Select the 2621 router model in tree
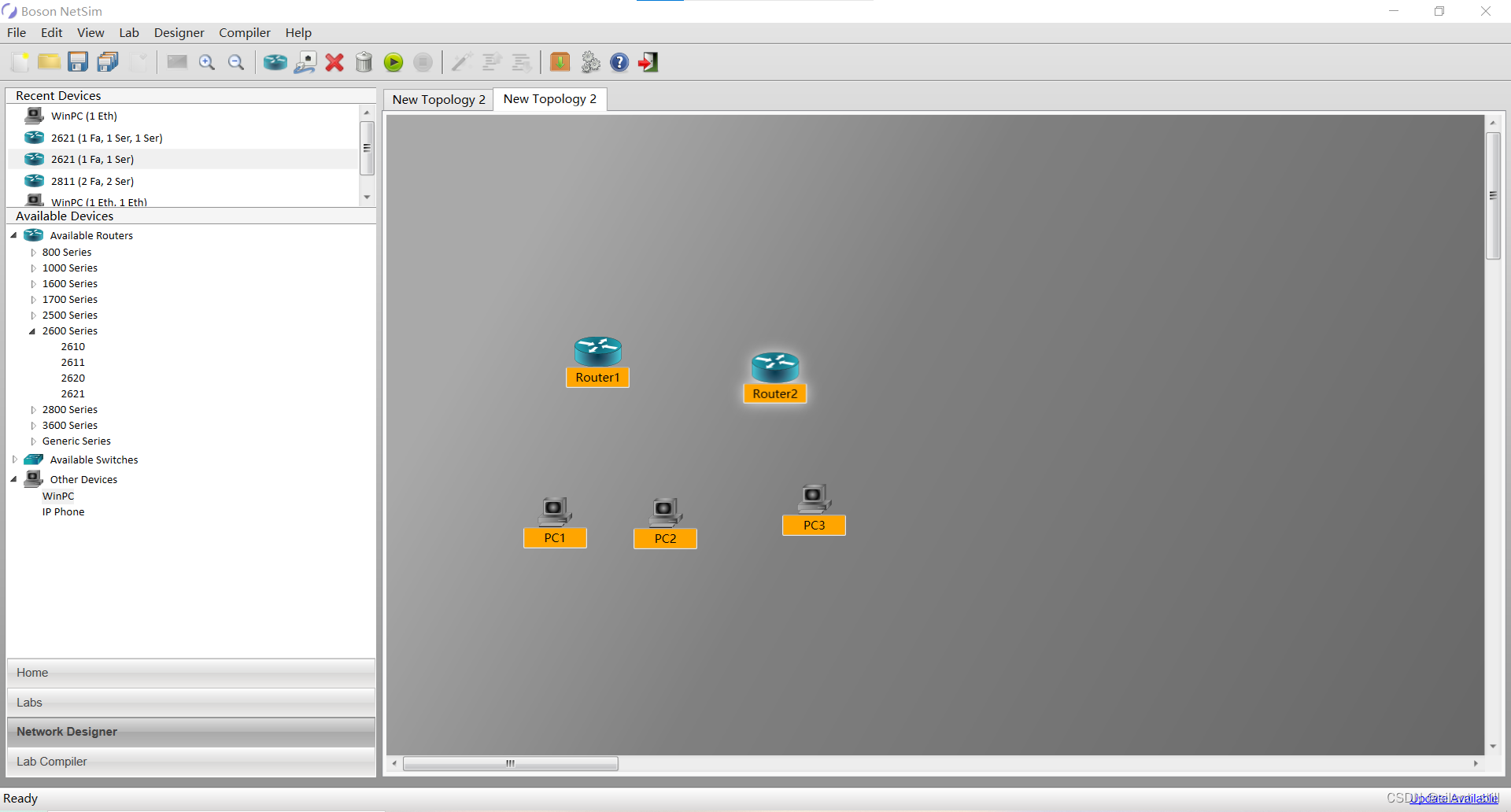 (73, 394)
